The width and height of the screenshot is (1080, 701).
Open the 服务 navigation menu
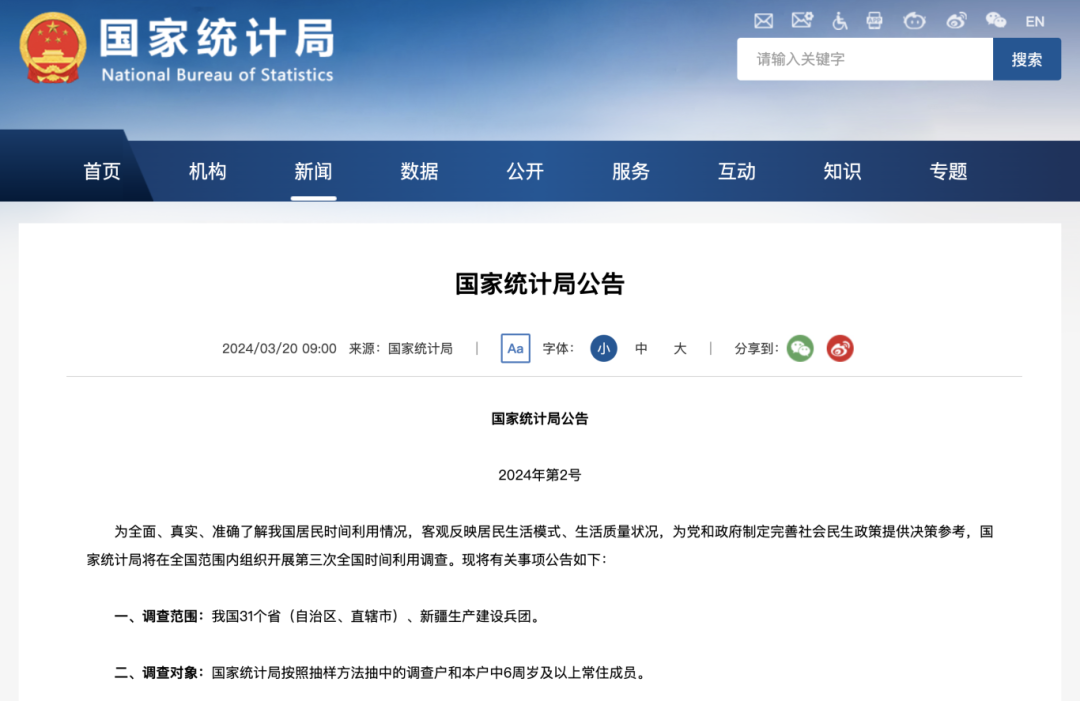coord(630,172)
